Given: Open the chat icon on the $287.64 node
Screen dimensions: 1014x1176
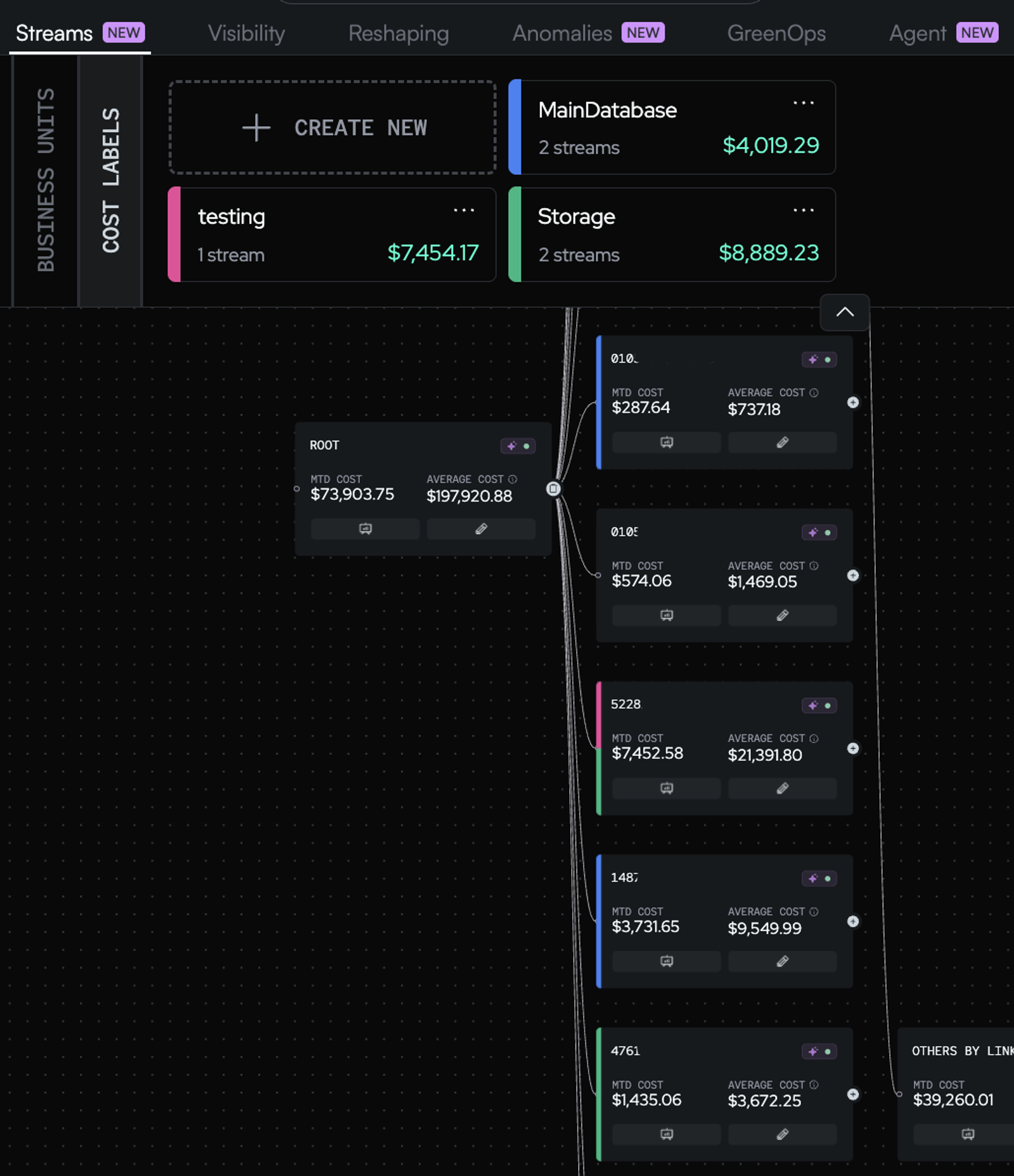Looking at the screenshot, I should click(x=667, y=443).
